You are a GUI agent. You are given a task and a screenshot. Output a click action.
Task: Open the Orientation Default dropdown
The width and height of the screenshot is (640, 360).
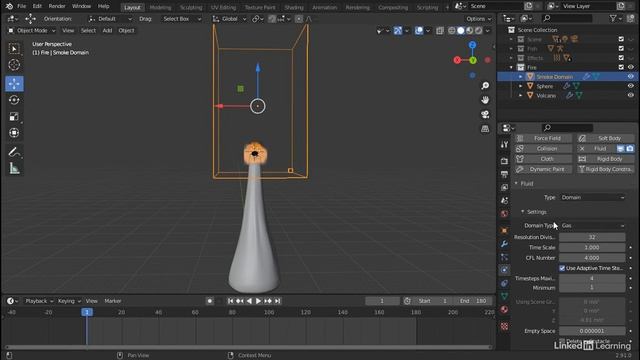click(110, 19)
